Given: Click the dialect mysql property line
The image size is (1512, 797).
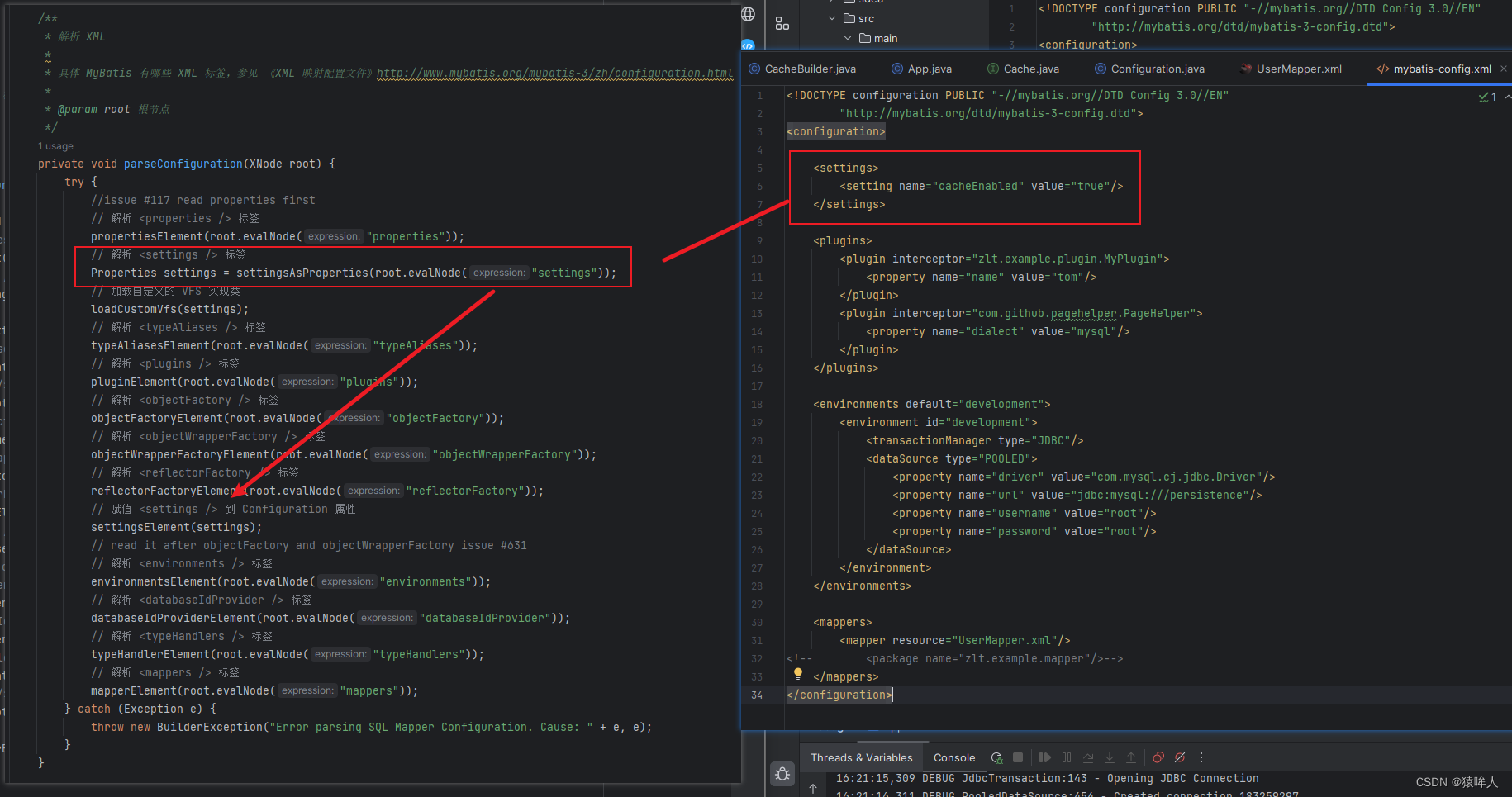Looking at the screenshot, I should (x=997, y=331).
